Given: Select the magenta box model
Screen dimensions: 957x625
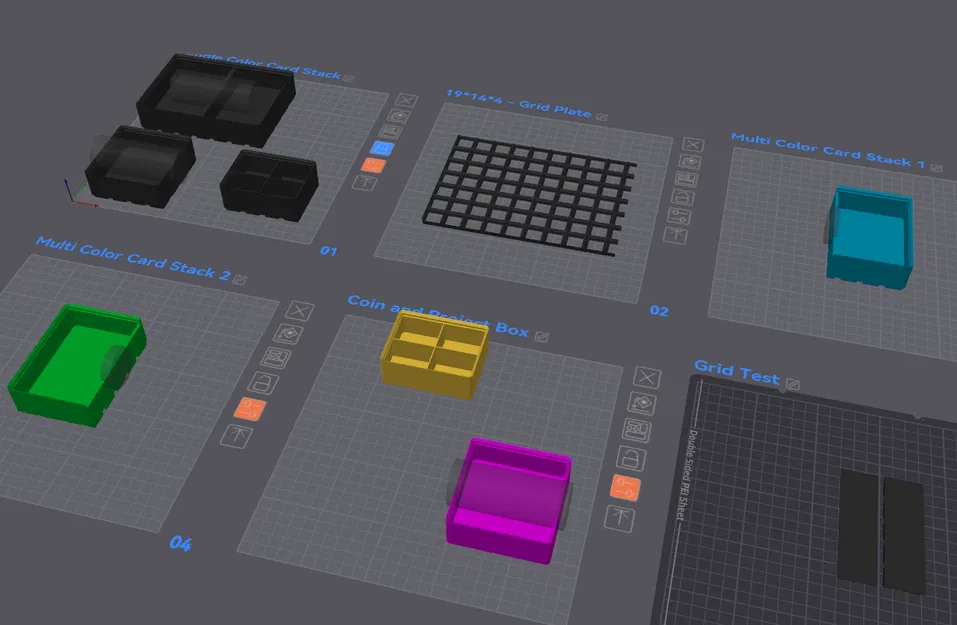Looking at the screenshot, I should click(x=510, y=495).
